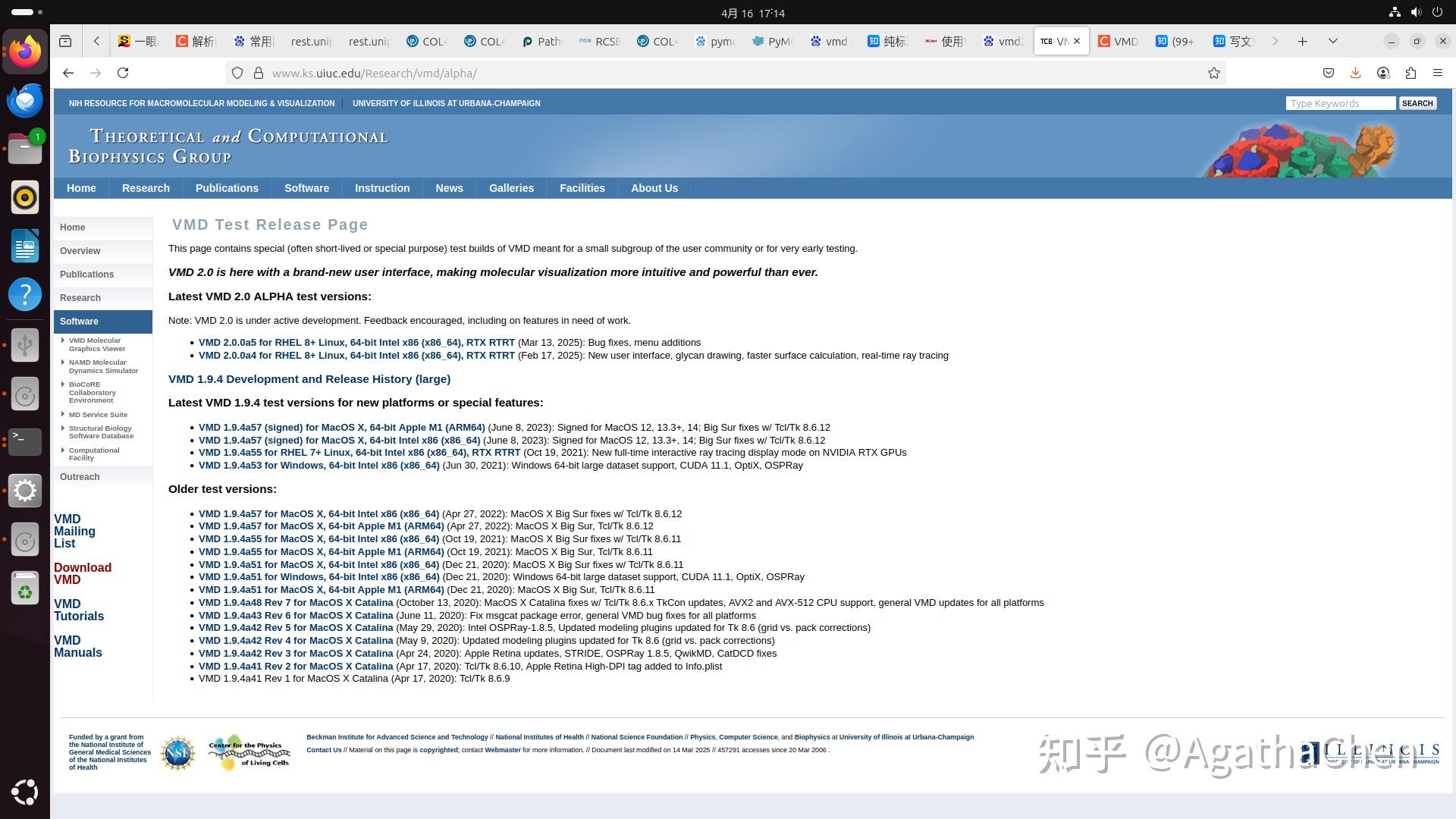Open the Firefox extensions puzzle icon
This screenshot has height=819, width=1456.
(1410, 73)
